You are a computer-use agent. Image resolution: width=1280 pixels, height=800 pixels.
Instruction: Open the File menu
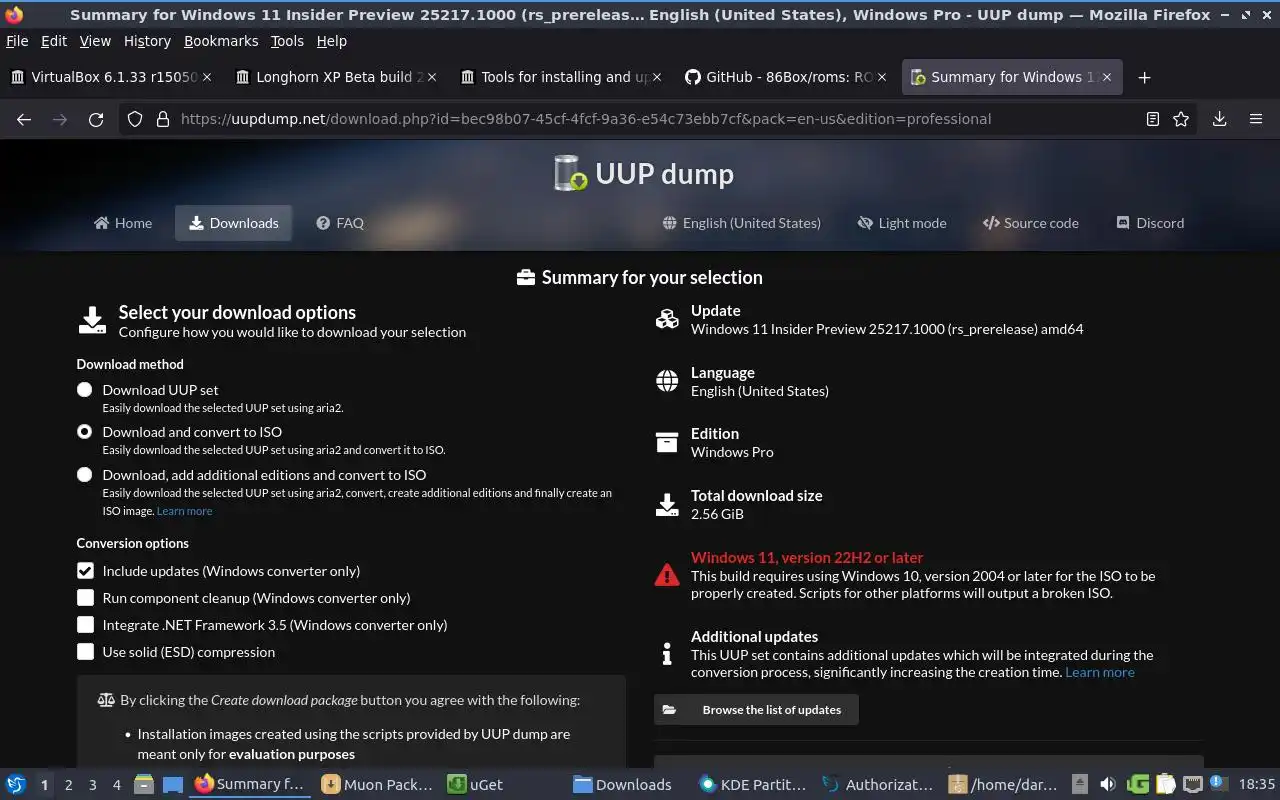[17, 41]
